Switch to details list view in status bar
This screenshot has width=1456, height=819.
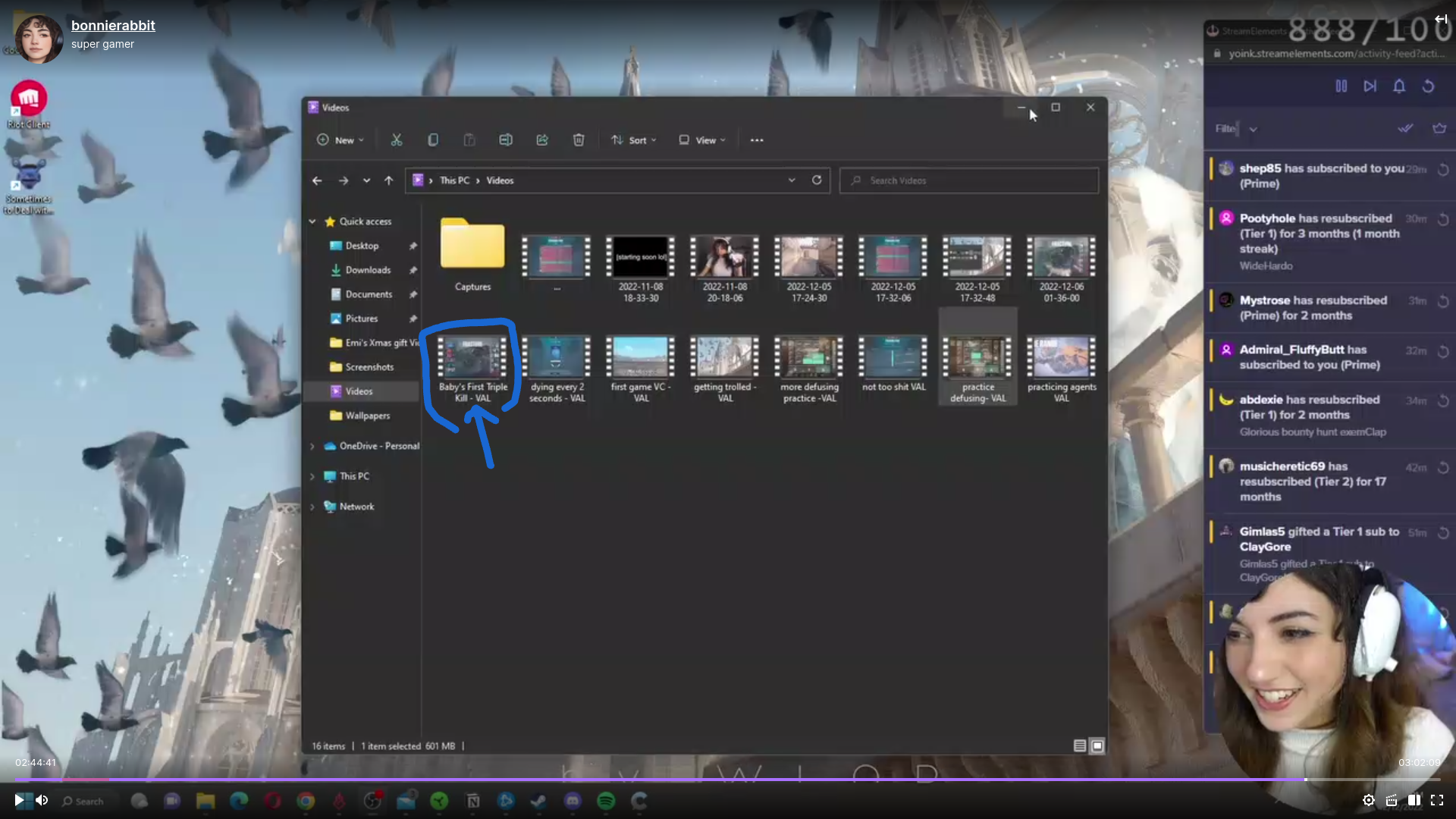click(x=1080, y=746)
